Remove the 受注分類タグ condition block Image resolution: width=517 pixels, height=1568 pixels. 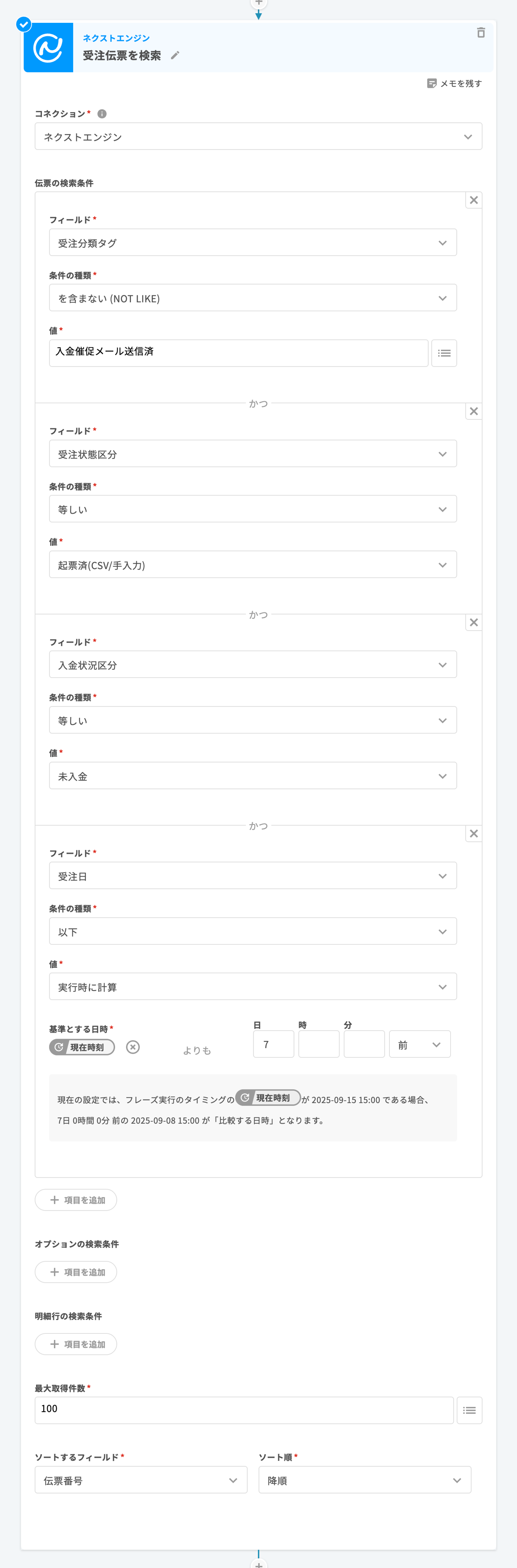(x=473, y=200)
